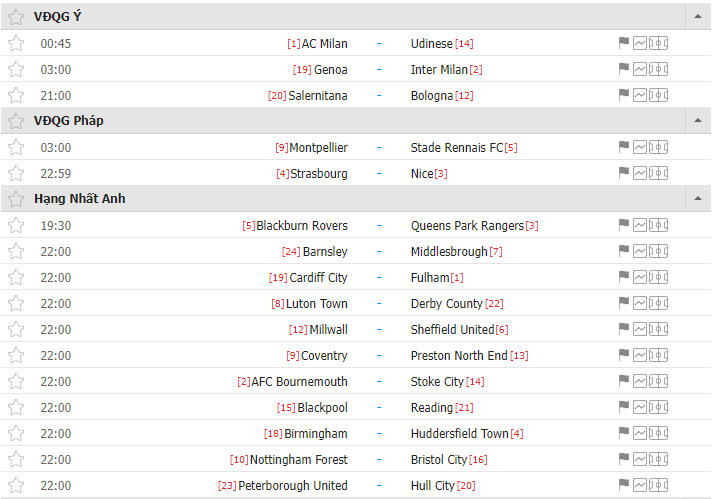Open the pitch icon for Blackburn Rovers match
The width and height of the screenshot is (712, 499).
click(x=658, y=225)
